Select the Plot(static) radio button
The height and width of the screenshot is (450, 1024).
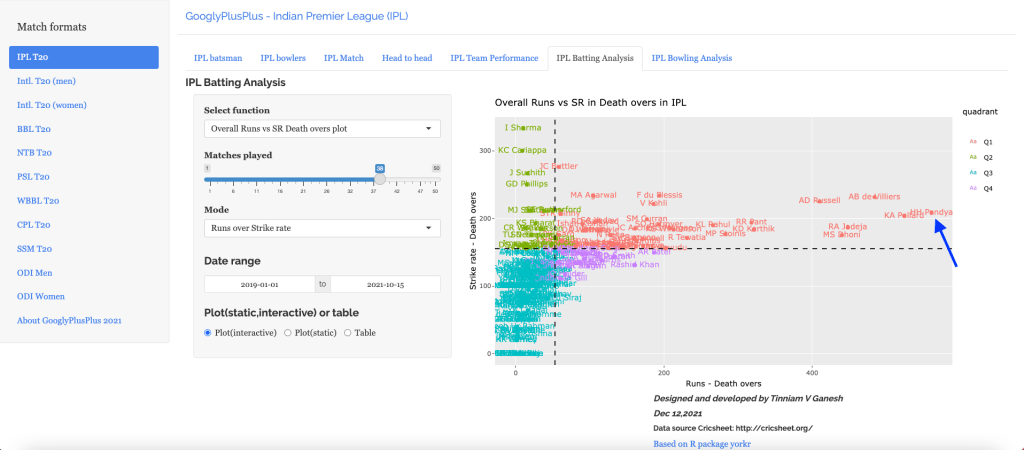[289, 333]
